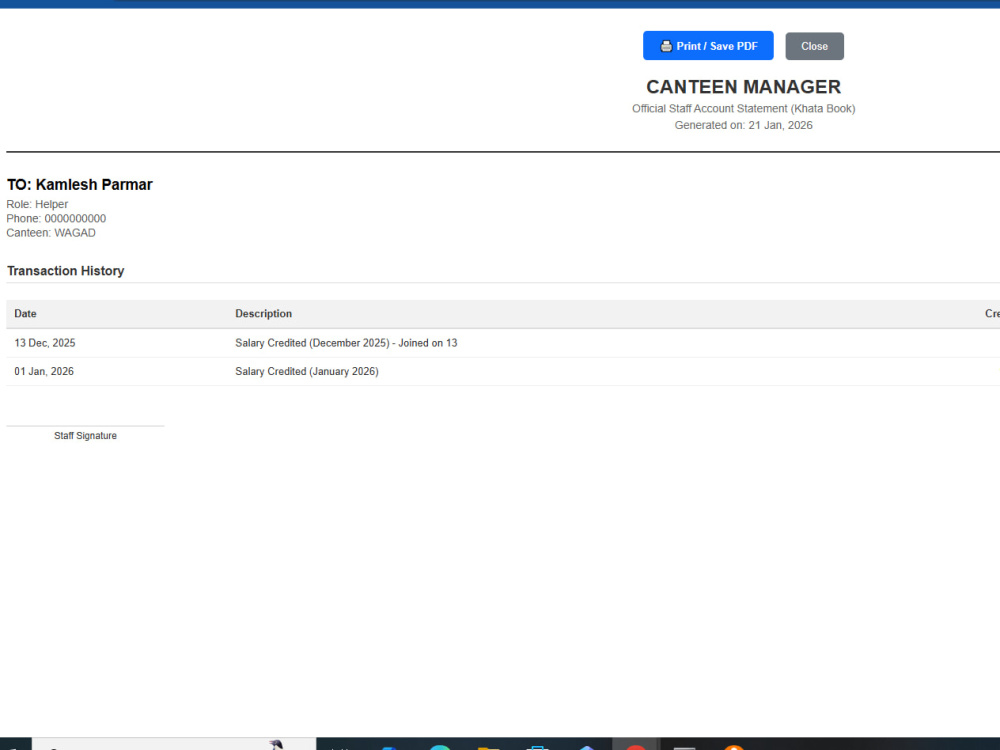Click the Salary Credited (December 2025) description

[346, 343]
